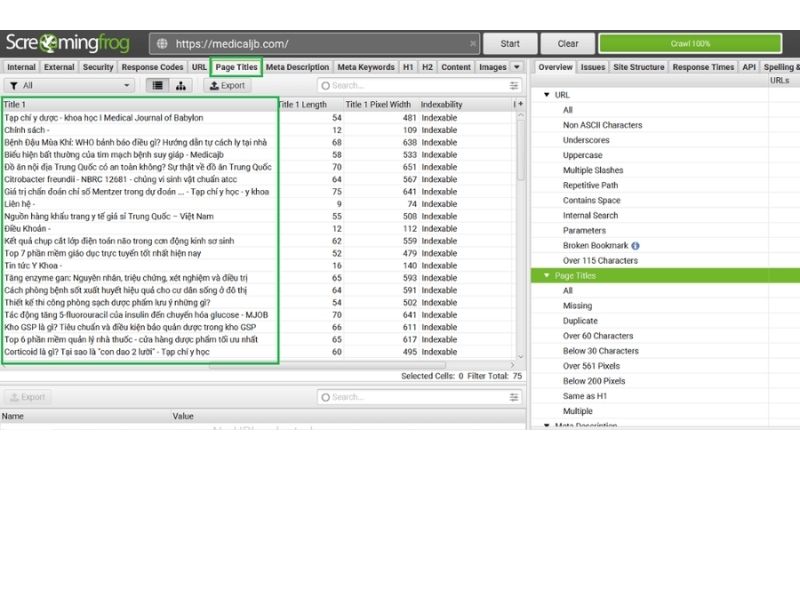
Task: Select Over 60 Characters filter
Action: (598, 336)
